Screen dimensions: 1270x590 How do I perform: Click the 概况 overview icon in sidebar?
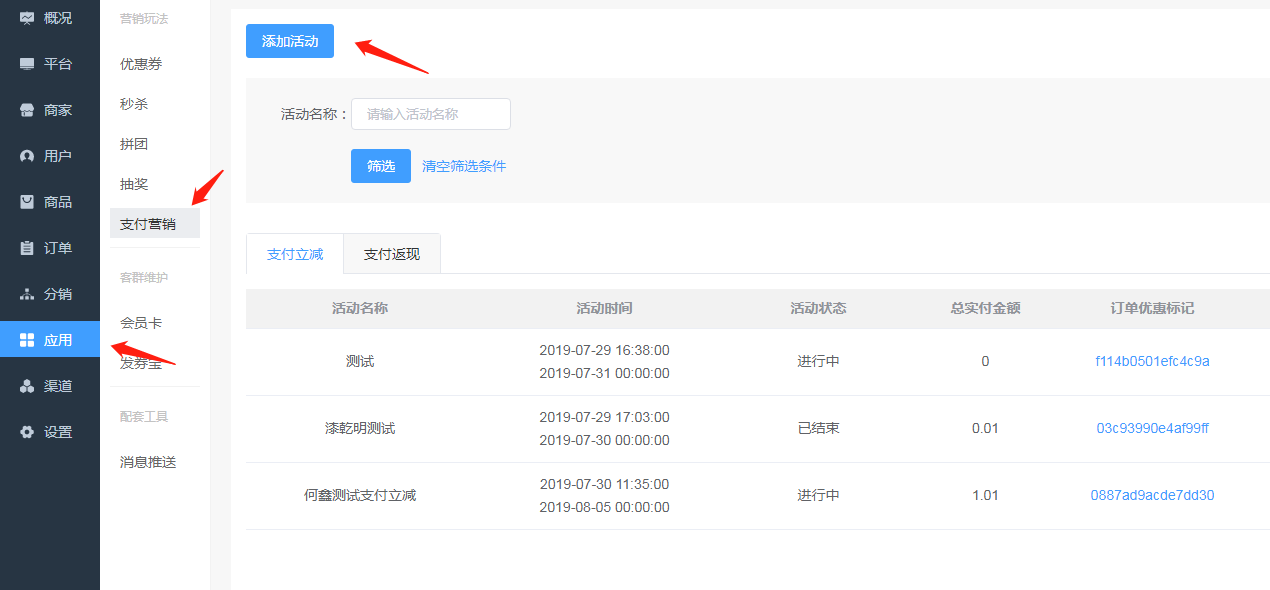[x=27, y=18]
